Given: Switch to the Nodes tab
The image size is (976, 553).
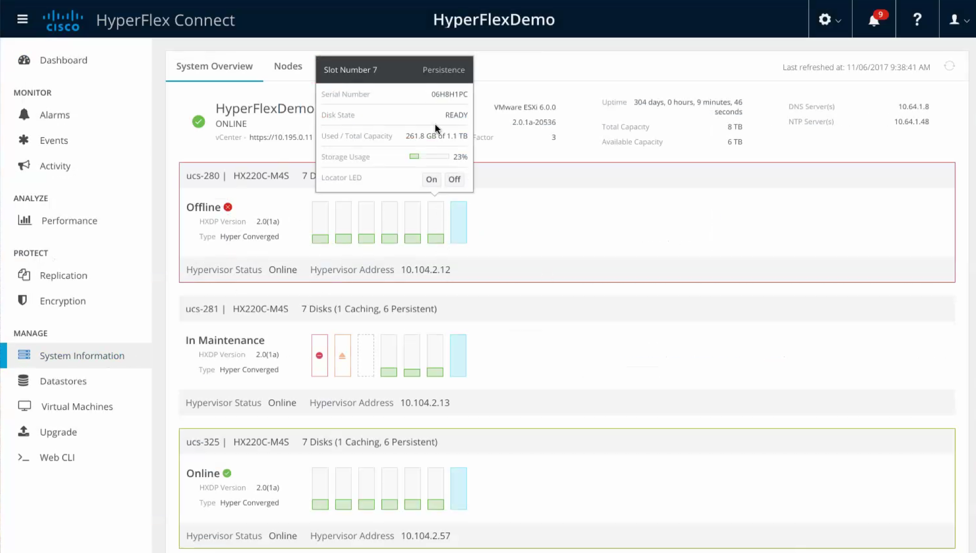Looking at the screenshot, I should pyautogui.click(x=288, y=66).
